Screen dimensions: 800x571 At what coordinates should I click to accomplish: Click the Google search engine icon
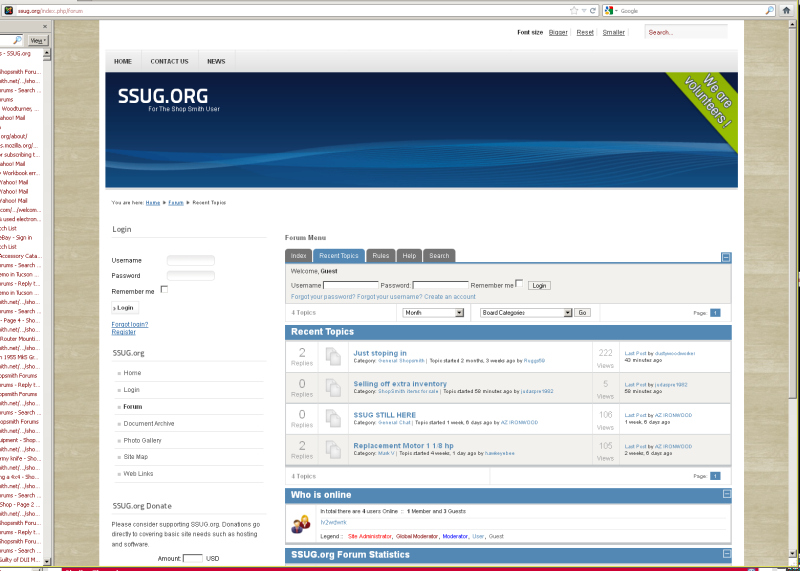[609, 10]
